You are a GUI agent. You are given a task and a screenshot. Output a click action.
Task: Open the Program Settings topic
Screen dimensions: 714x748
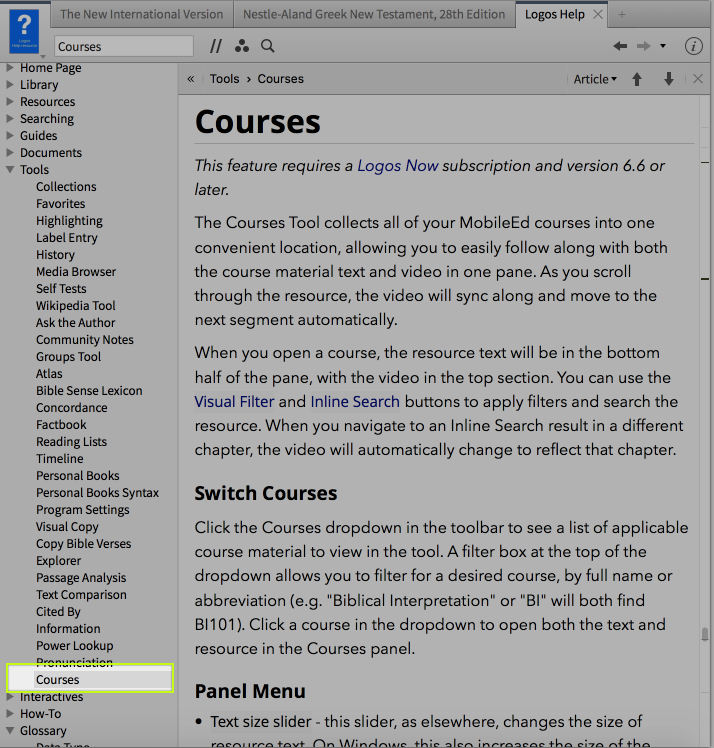tap(83, 509)
